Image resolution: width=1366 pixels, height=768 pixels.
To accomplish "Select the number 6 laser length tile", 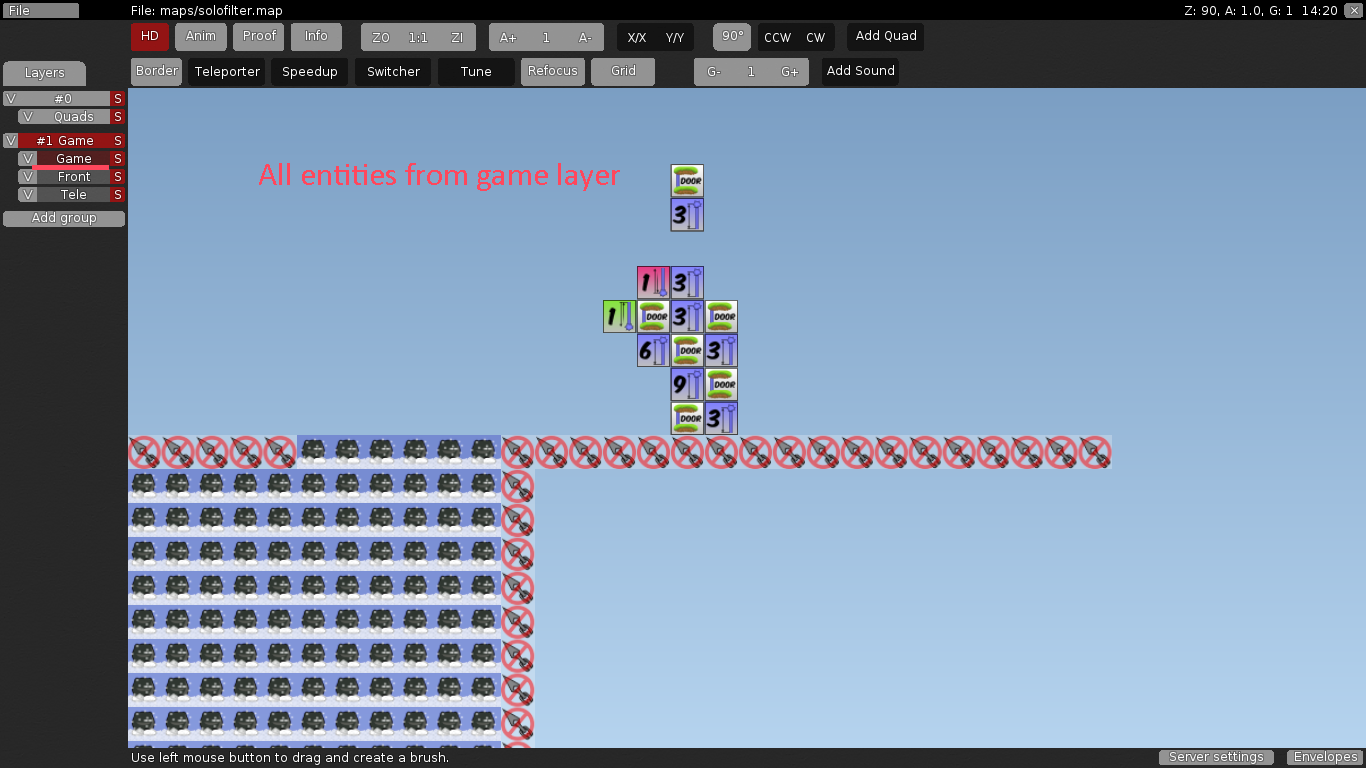I will (653, 350).
